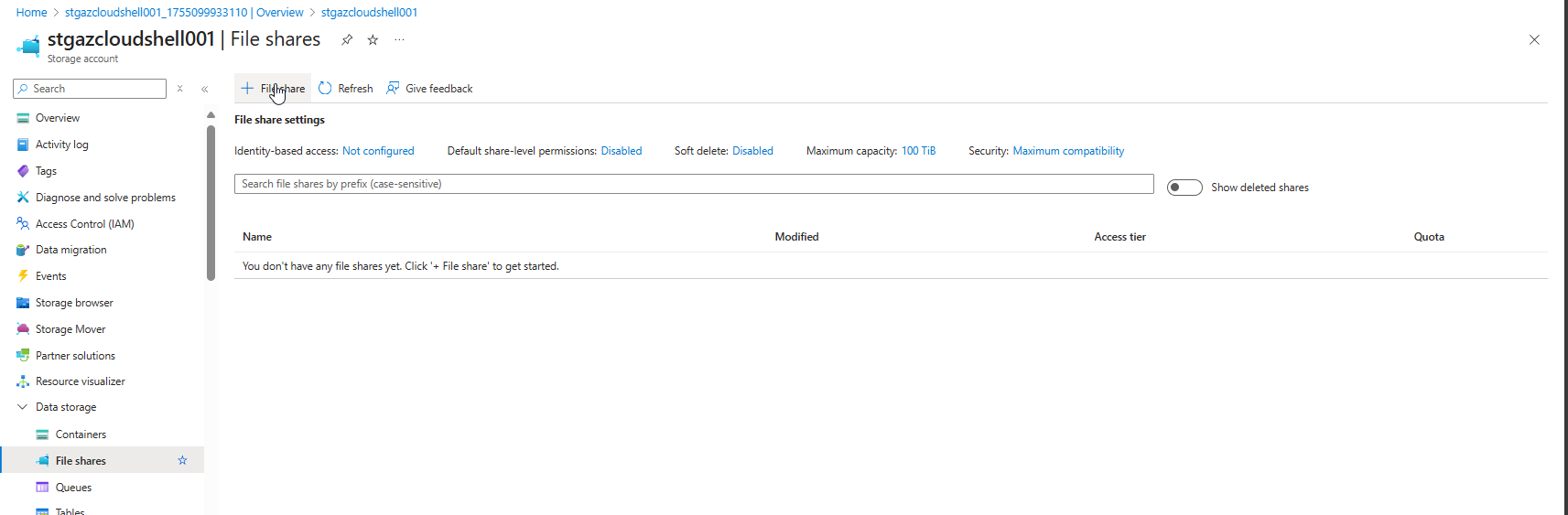Click the Access Control people icon

23,223
